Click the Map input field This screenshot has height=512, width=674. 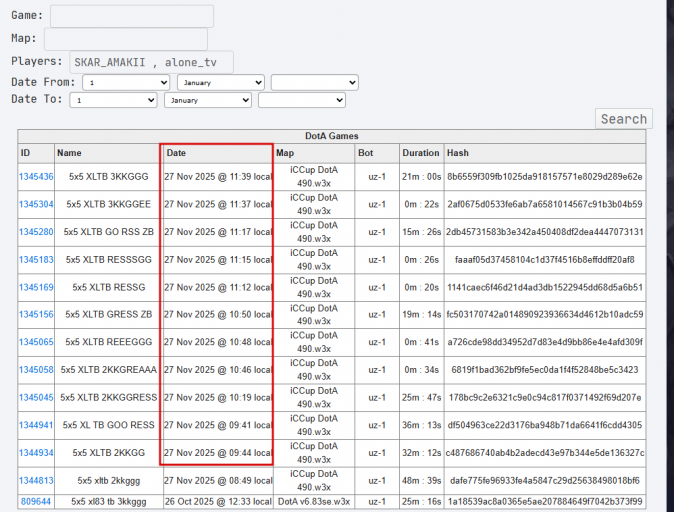click(x=126, y=39)
